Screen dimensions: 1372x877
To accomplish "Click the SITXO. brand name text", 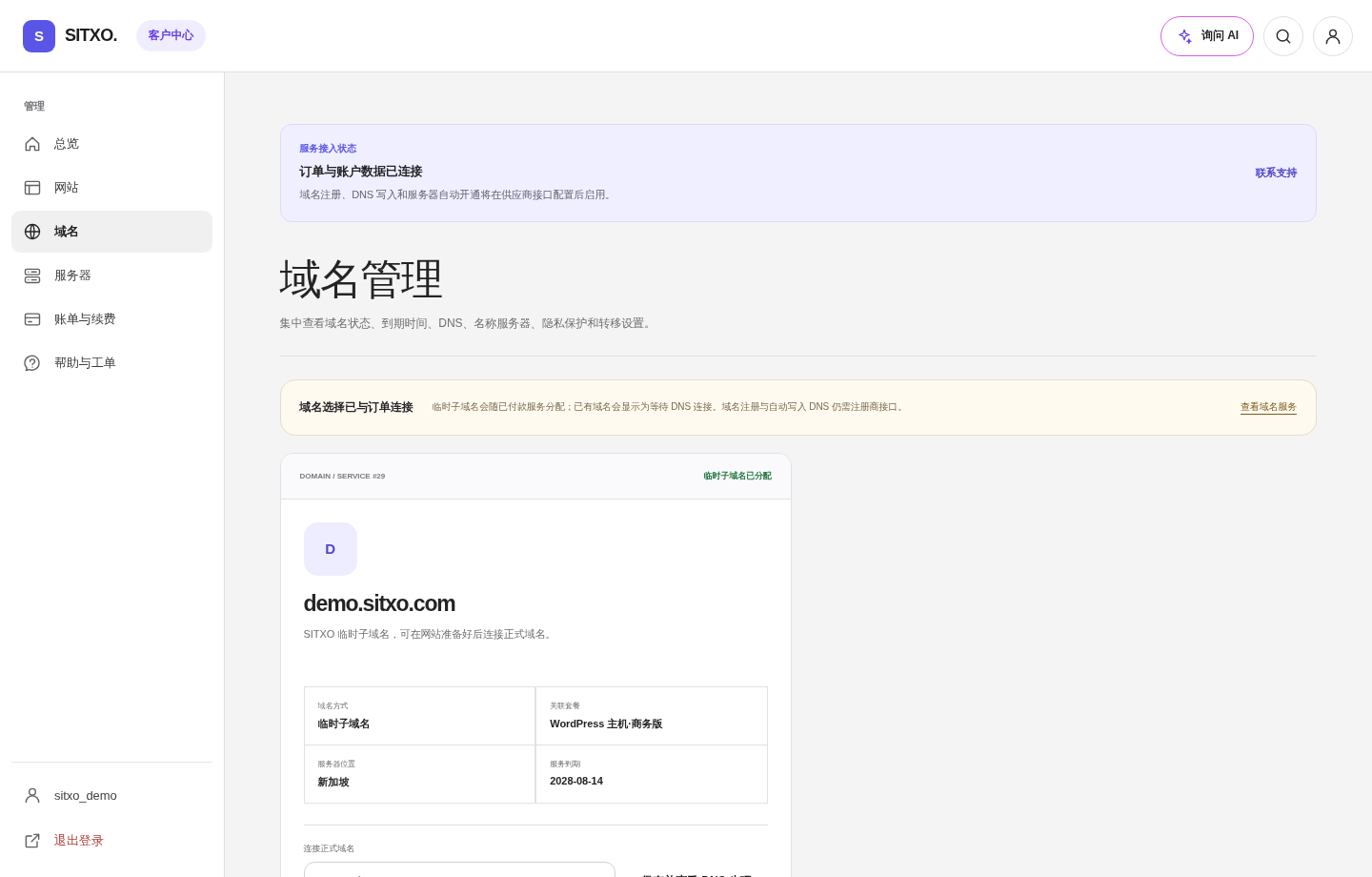I will 91,36.
